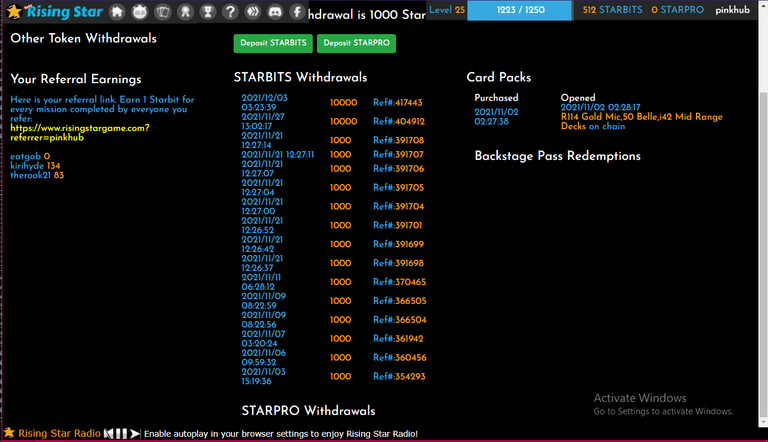Click Deposit STARPRO button
Viewport: 768px width, 442px height.
point(356,43)
